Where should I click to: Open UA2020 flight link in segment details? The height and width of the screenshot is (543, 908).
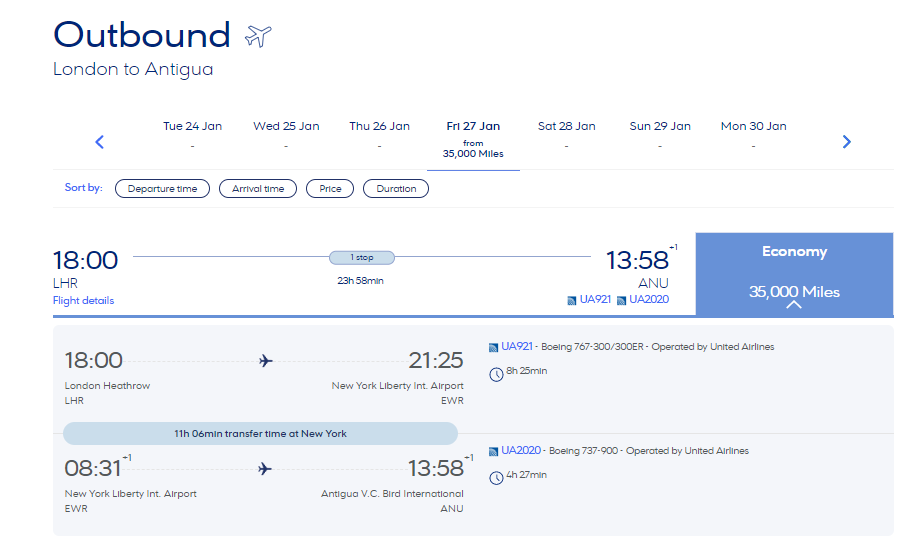pos(521,450)
